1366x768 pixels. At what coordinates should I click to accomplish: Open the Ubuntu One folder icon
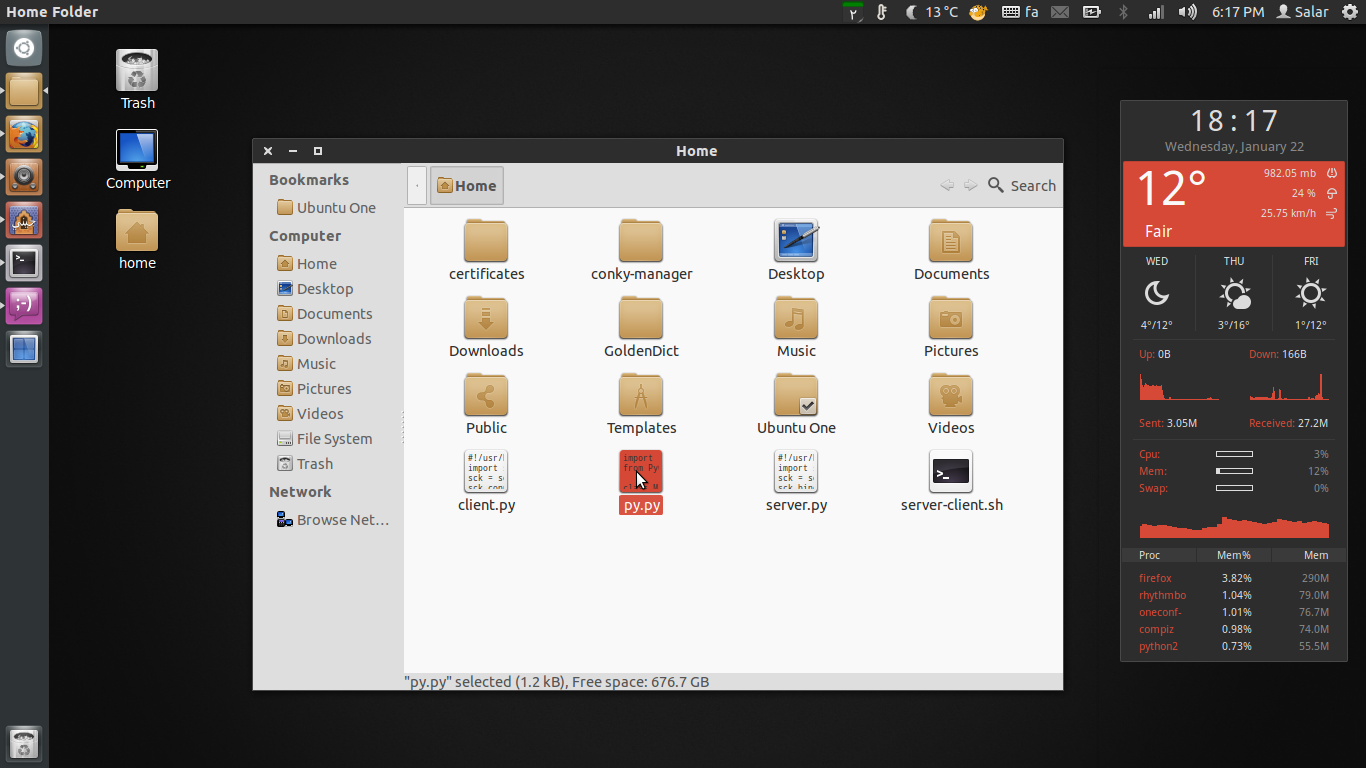point(796,396)
